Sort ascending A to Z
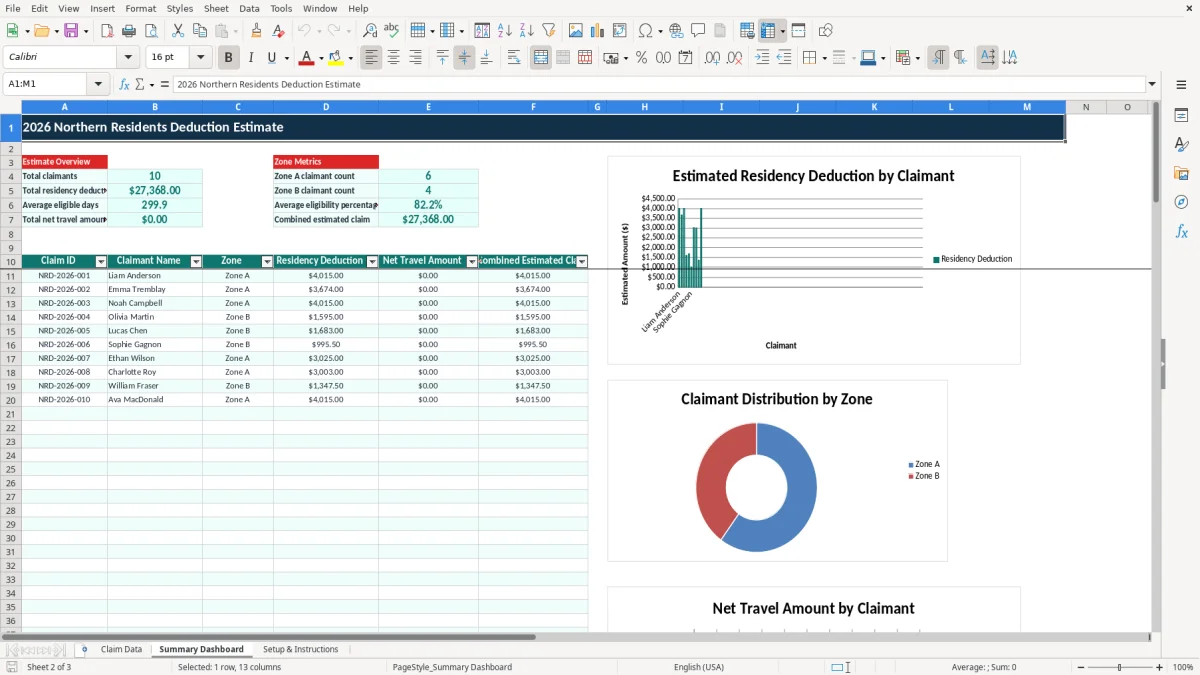 pos(505,31)
